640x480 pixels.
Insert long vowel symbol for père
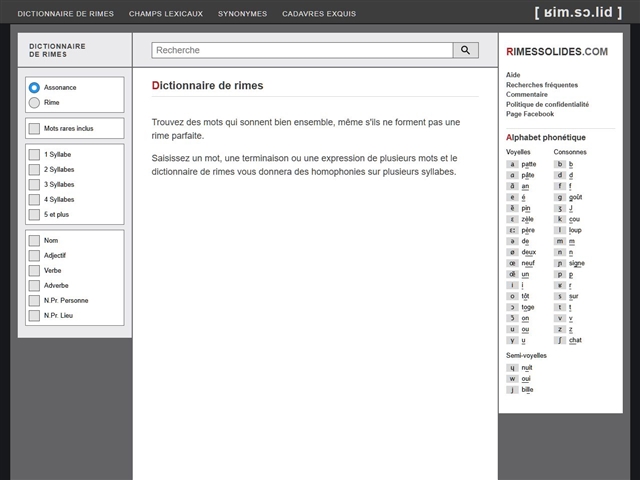coord(512,230)
